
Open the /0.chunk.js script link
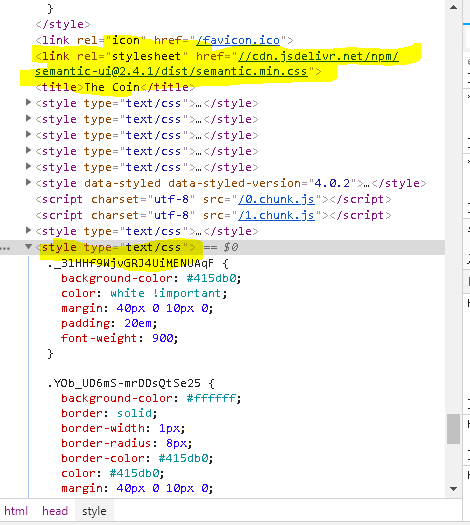(x=276, y=199)
